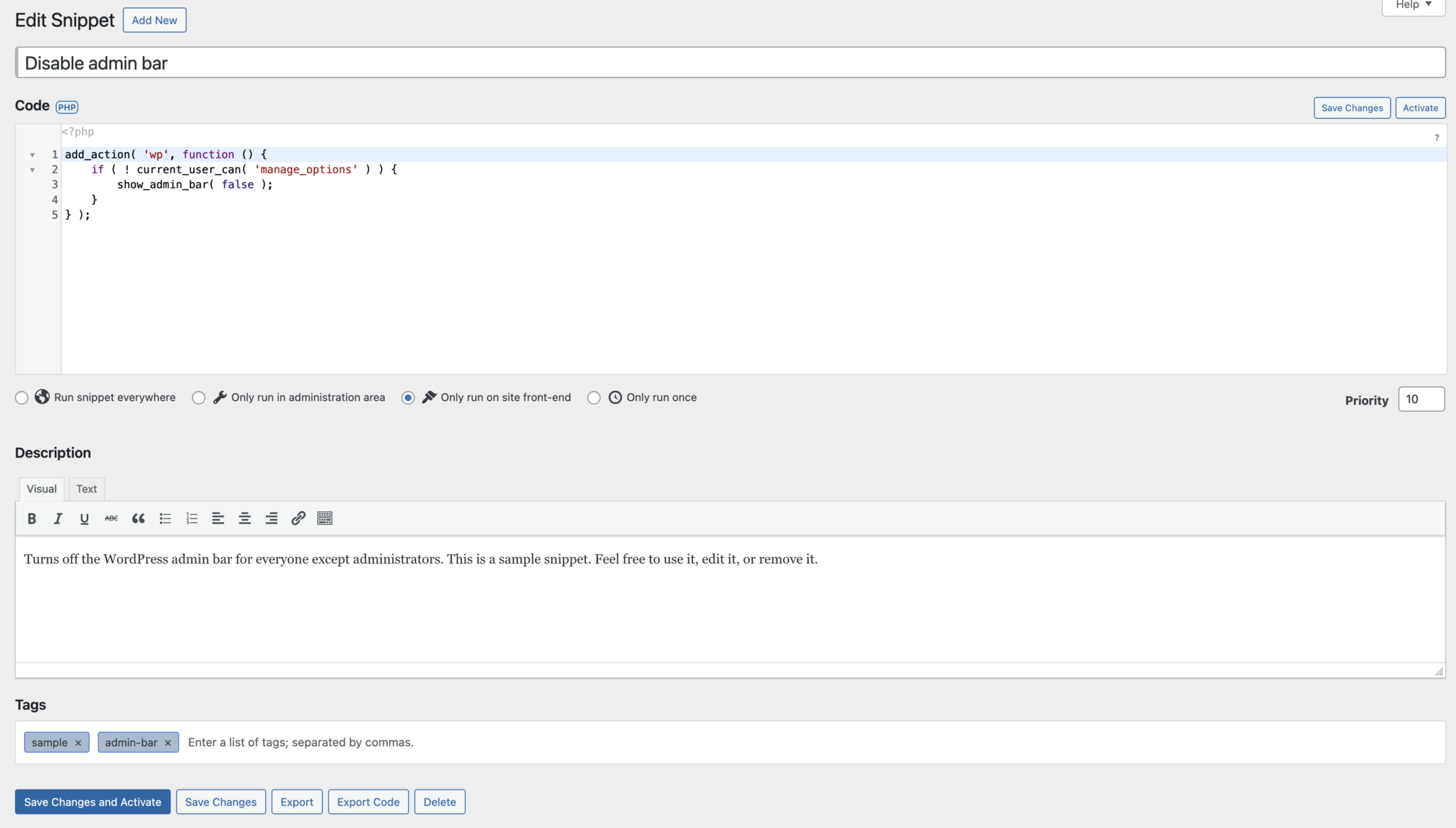
Task: Toggle underline in the description toolbar
Action: point(84,518)
